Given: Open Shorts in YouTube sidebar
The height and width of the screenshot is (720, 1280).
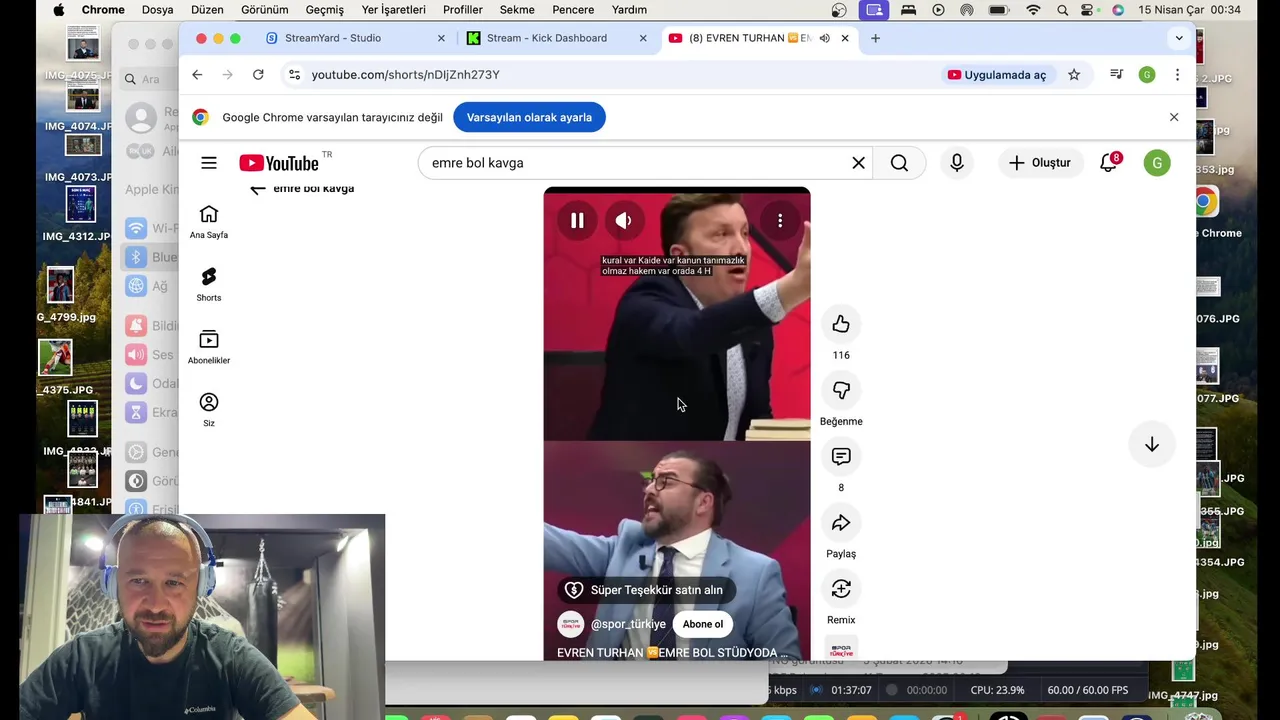Looking at the screenshot, I should pos(209,285).
